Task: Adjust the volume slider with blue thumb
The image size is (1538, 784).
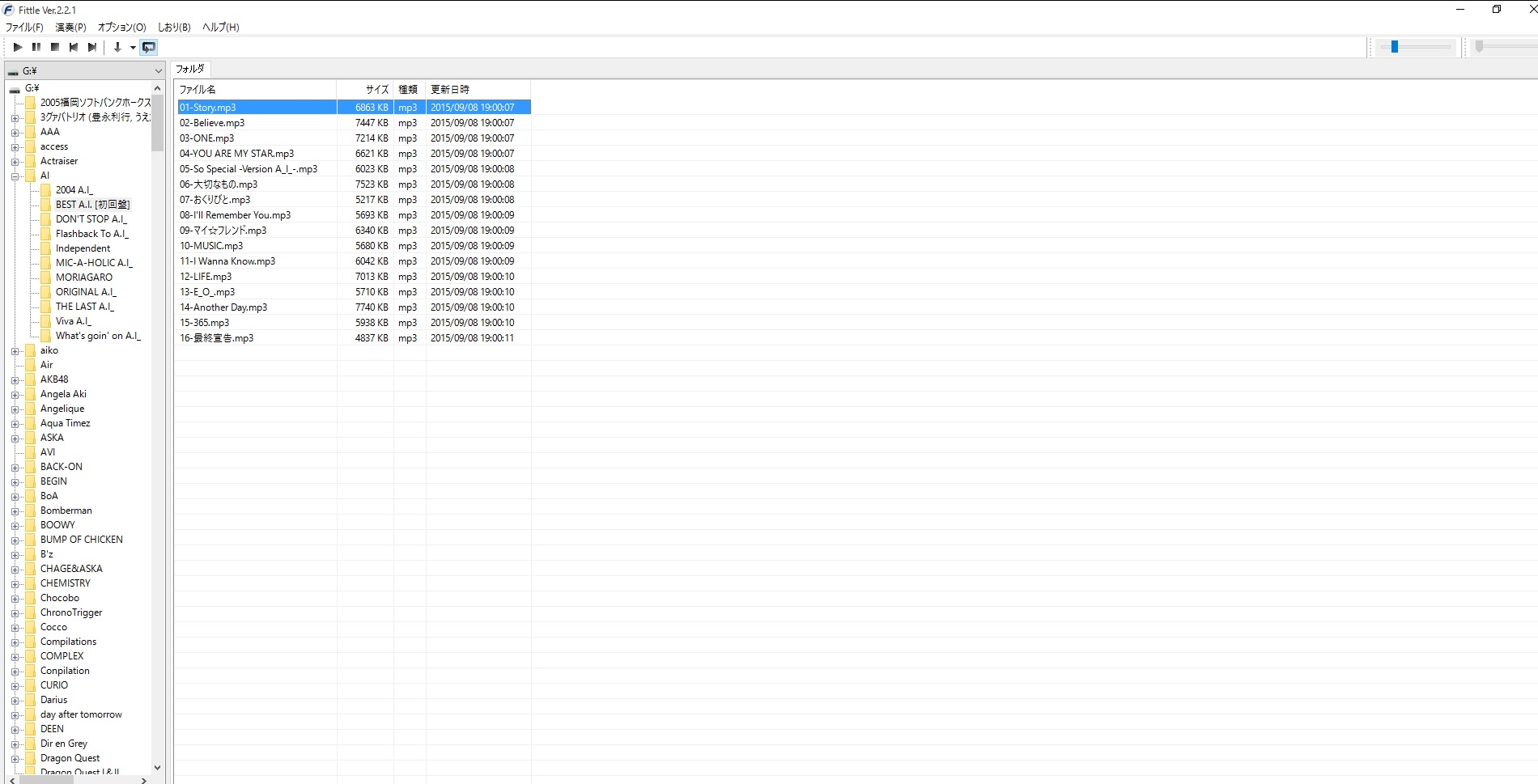Action: pyautogui.click(x=1394, y=47)
